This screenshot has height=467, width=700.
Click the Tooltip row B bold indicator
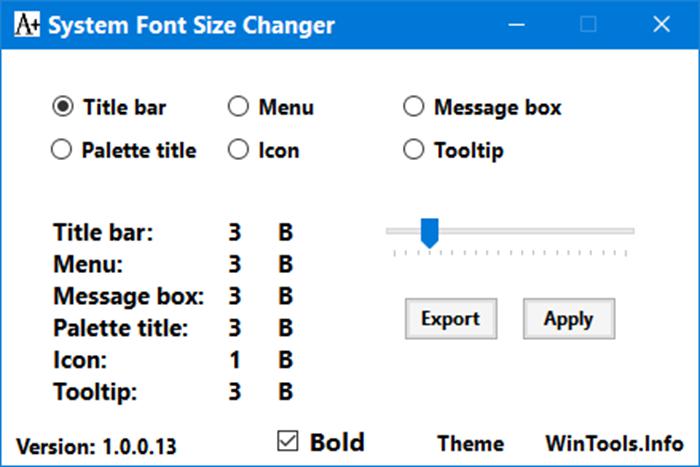(286, 392)
